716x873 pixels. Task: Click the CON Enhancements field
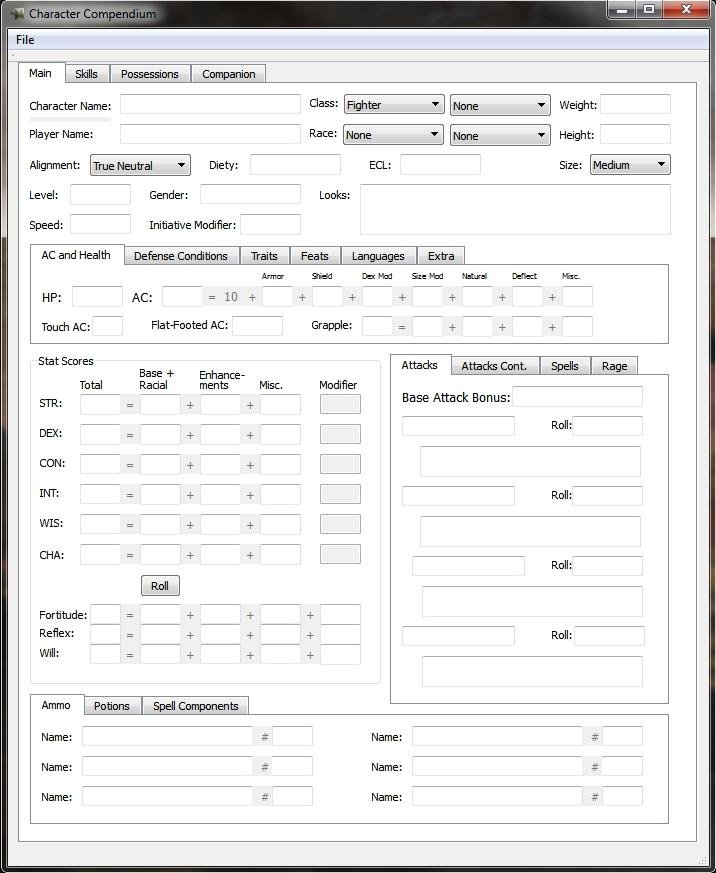[220, 465]
